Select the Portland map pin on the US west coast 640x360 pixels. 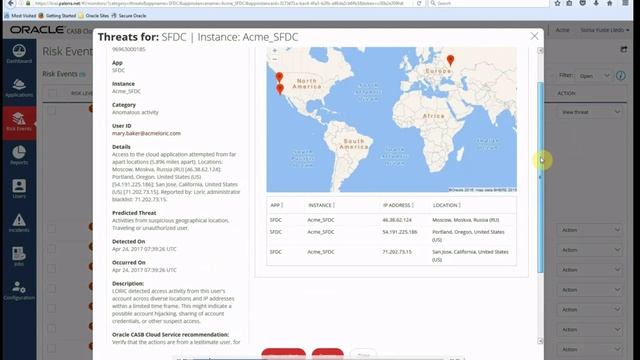click(x=279, y=77)
